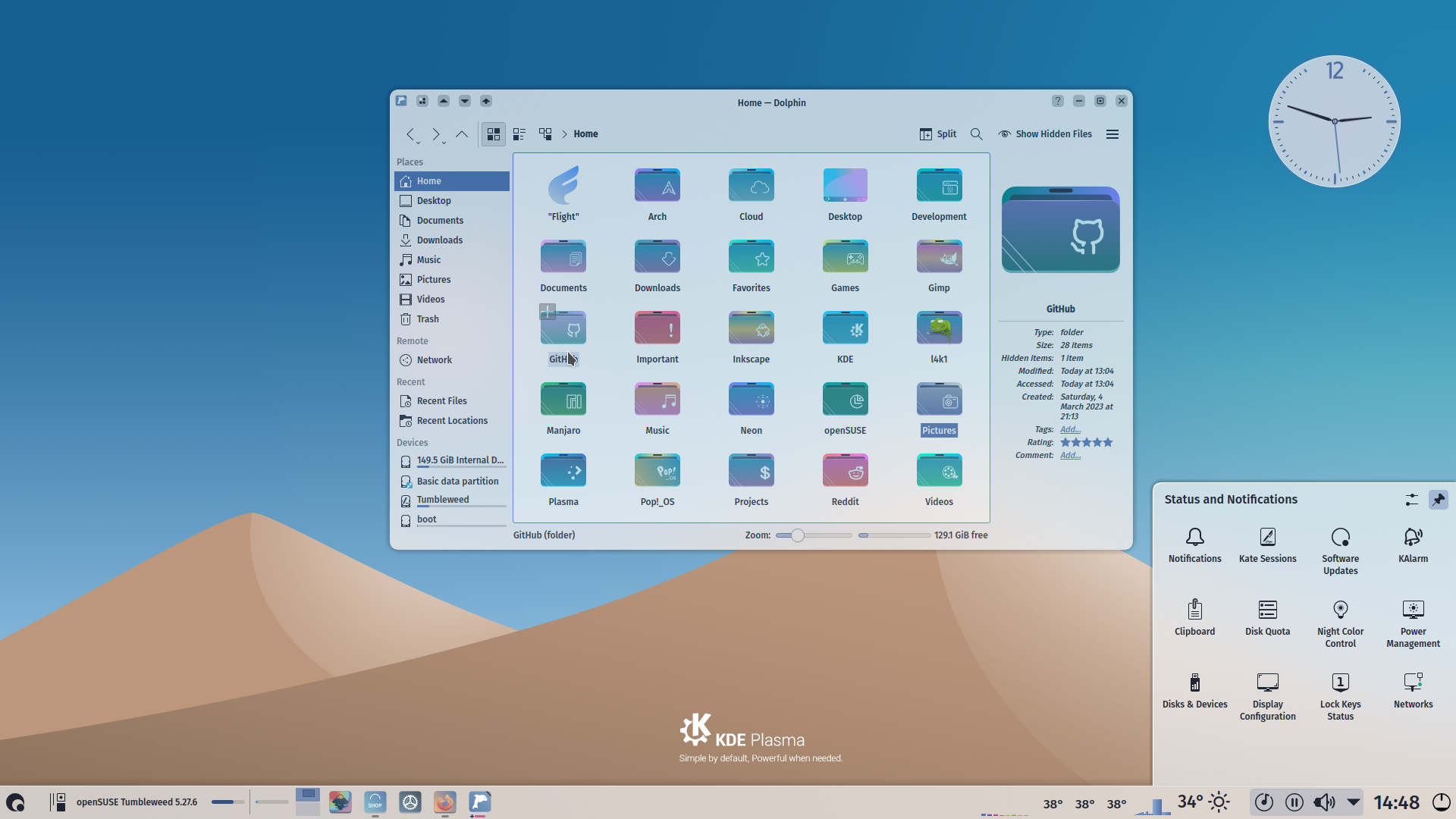Image resolution: width=1456 pixels, height=819 pixels.
Task: Open System Settings from taskbar
Action: [x=410, y=802]
